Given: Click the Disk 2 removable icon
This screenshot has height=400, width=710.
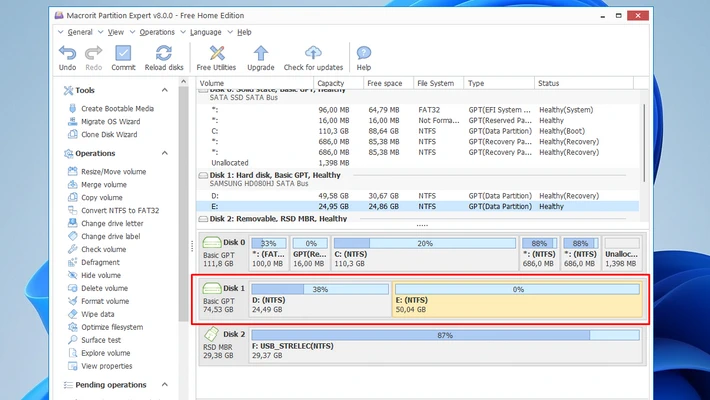Looking at the screenshot, I should tap(211, 334).
